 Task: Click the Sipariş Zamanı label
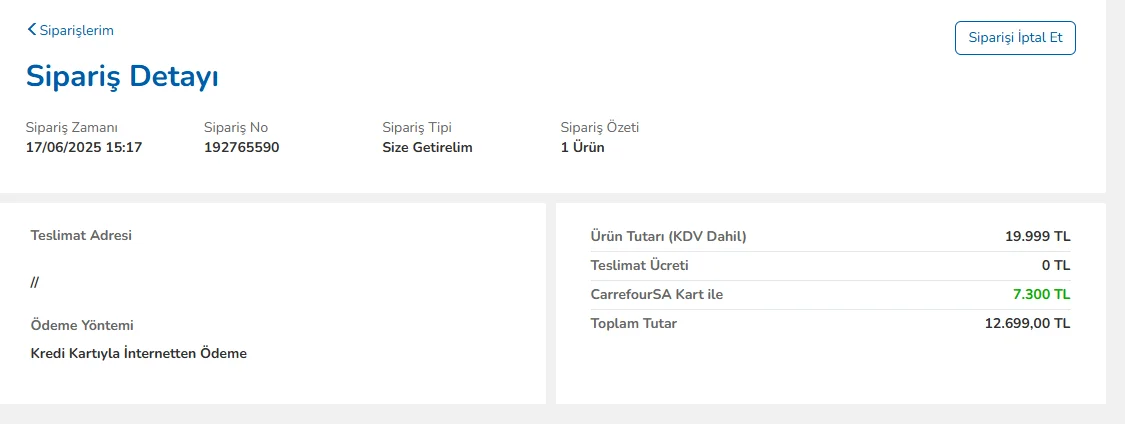click(x=72, y=127)
